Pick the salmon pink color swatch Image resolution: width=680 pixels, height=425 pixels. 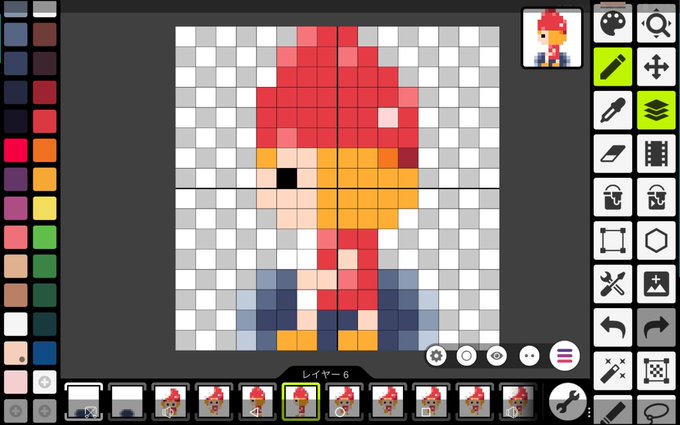point(16,237)
